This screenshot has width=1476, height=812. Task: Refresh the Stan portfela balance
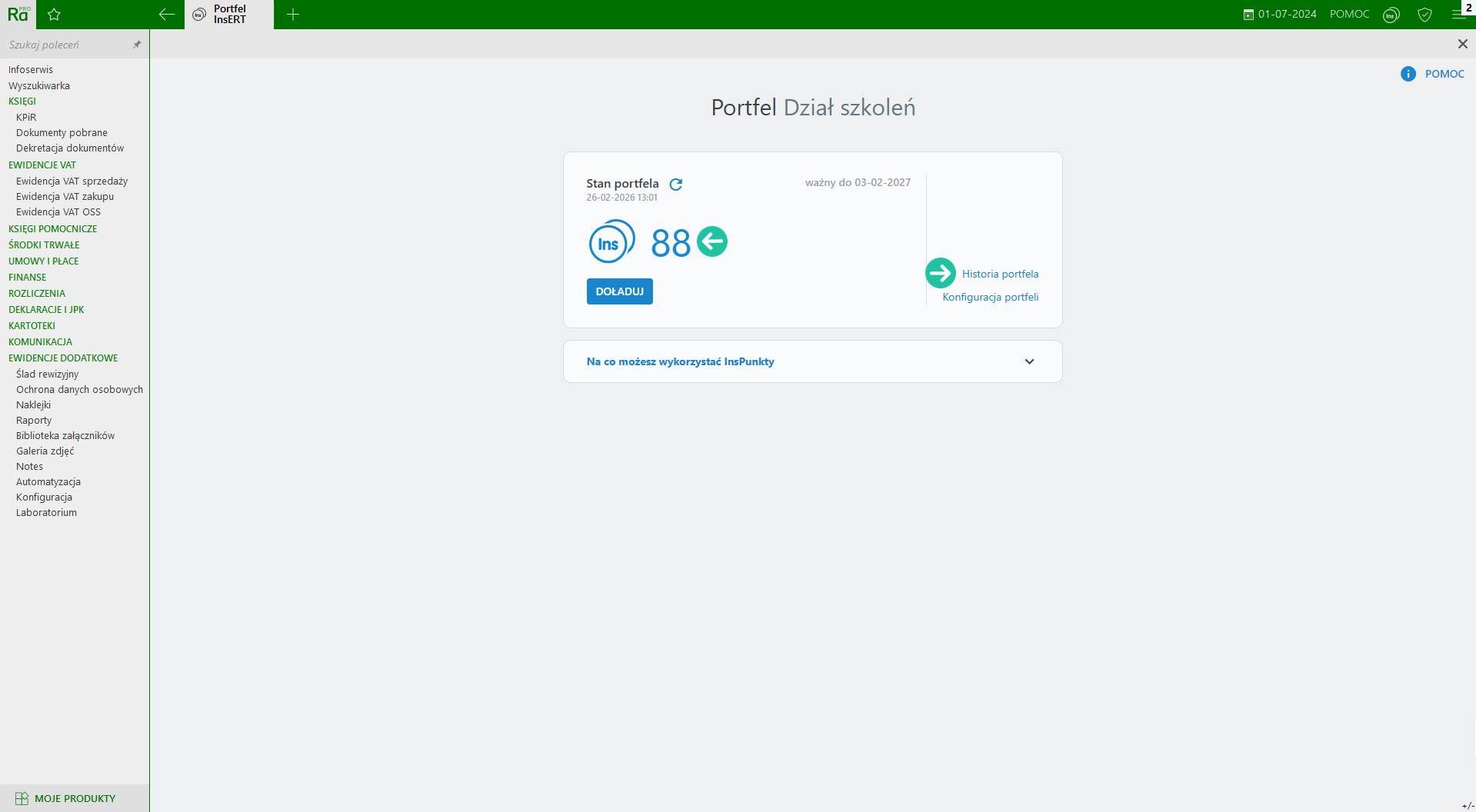(x=676, y=185)
